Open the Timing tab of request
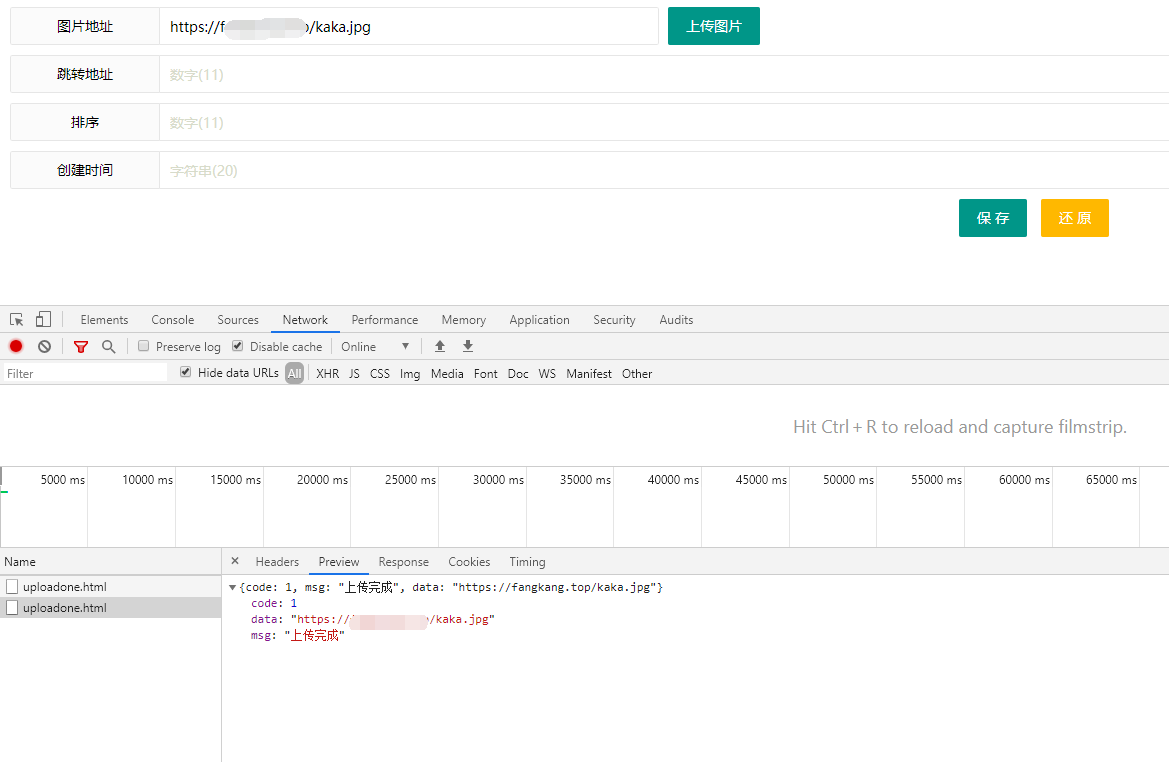This screenshot has width=1169, height=762. [527, 562]
